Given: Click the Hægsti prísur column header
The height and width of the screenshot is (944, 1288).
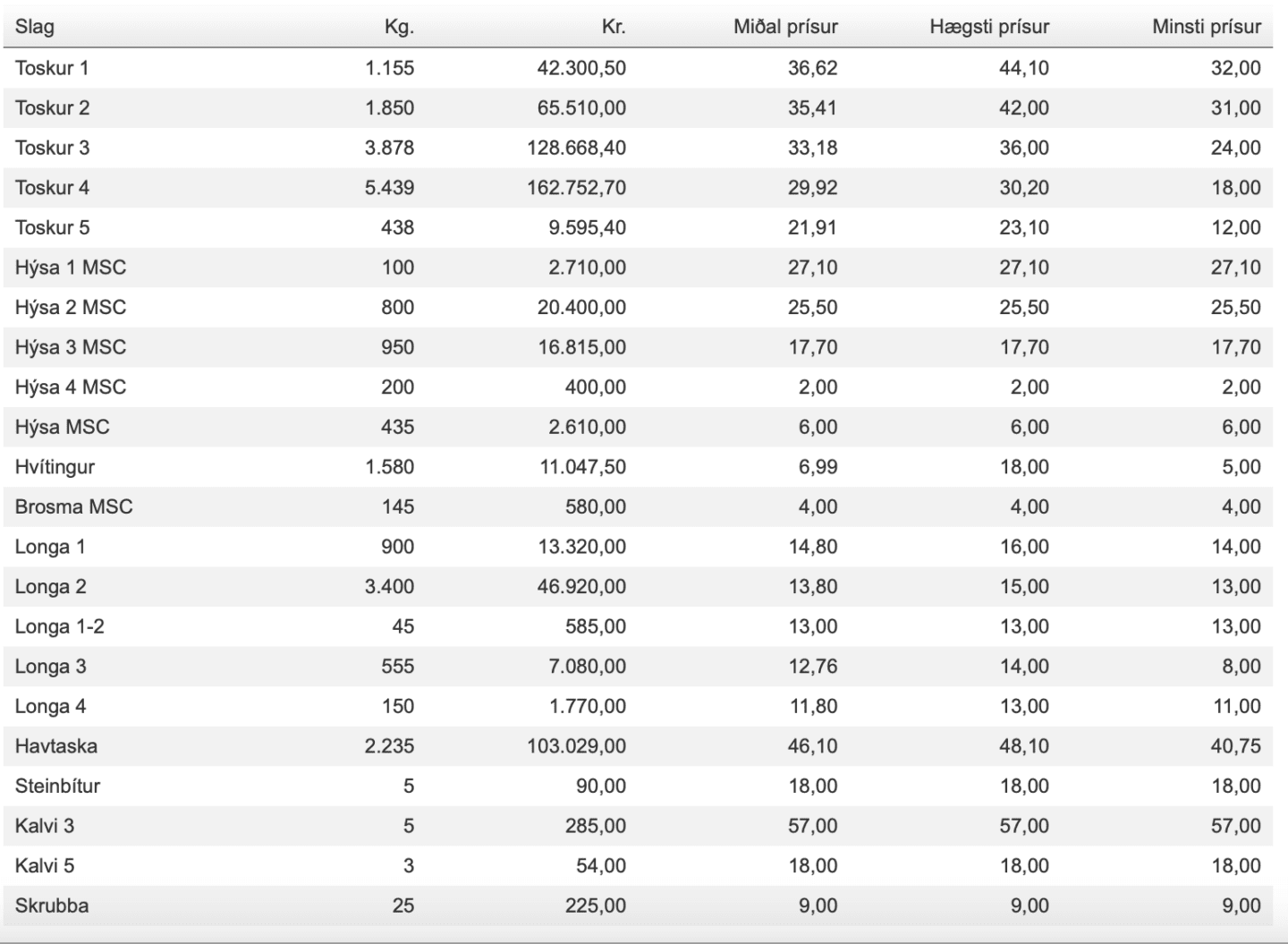Looking at the screenshot, I should (x=989, y=27).
